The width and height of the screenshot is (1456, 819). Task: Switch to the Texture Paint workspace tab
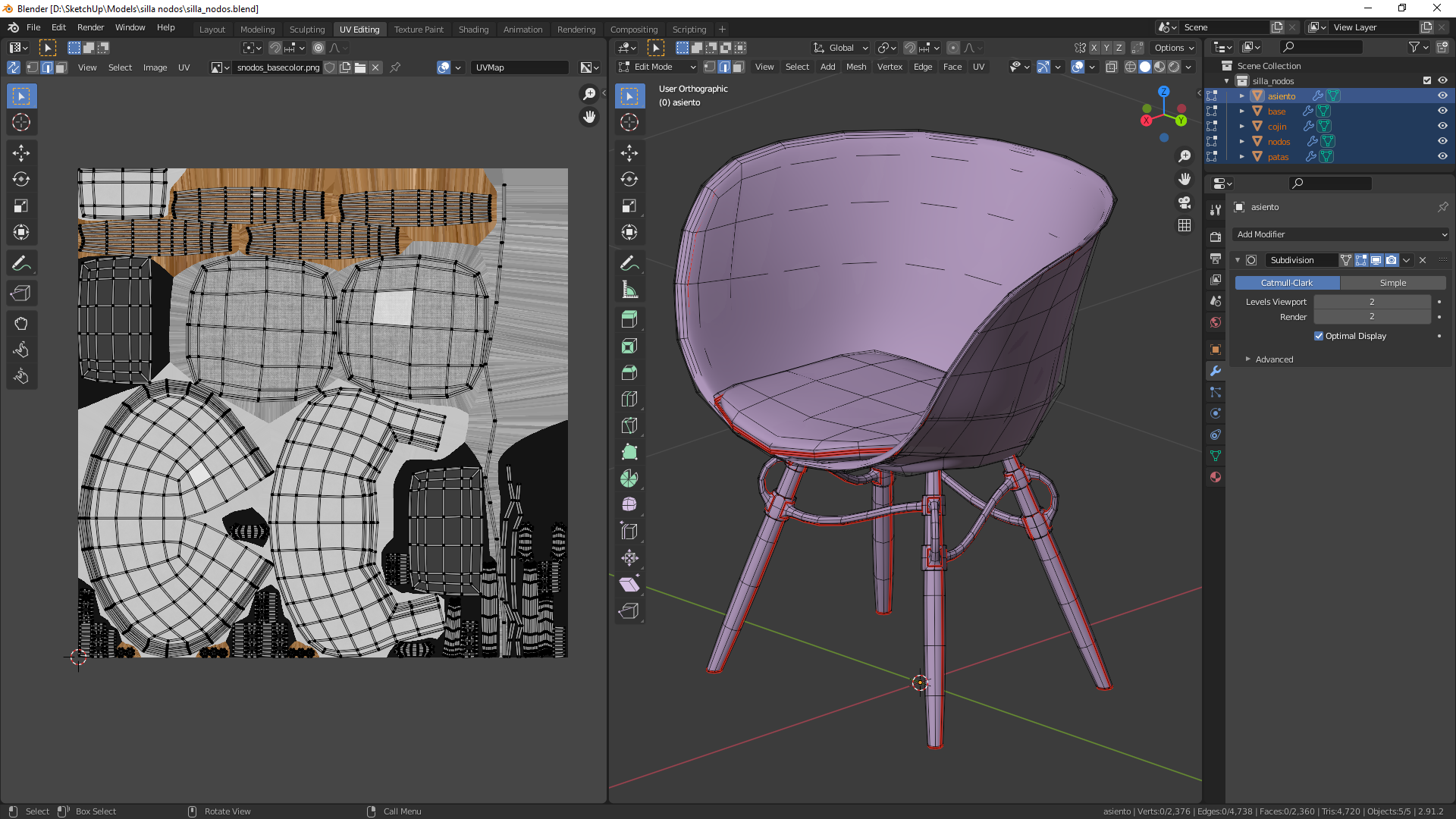click(419, 29)
